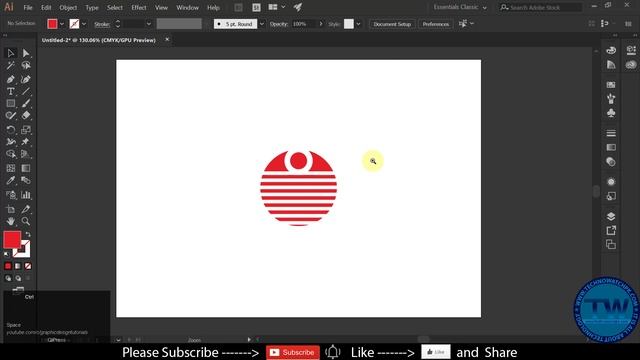Select the Artboard tool

pyautogui.click(x=11, y=209)
